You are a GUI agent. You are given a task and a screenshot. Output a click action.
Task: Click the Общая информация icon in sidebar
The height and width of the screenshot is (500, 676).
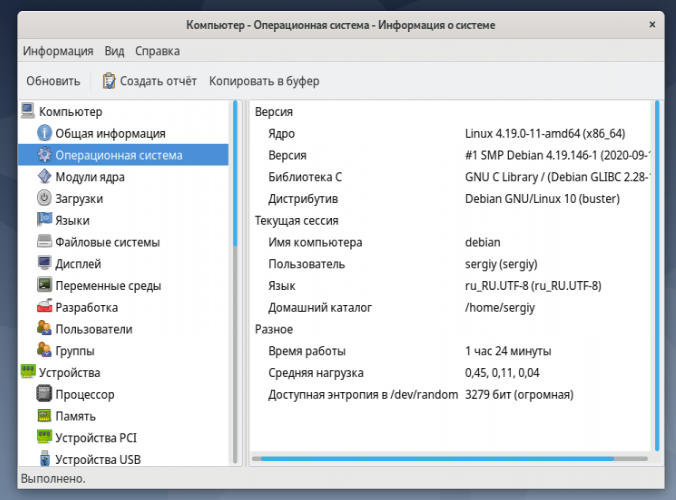pyautogui.click(x=45, y=133)
